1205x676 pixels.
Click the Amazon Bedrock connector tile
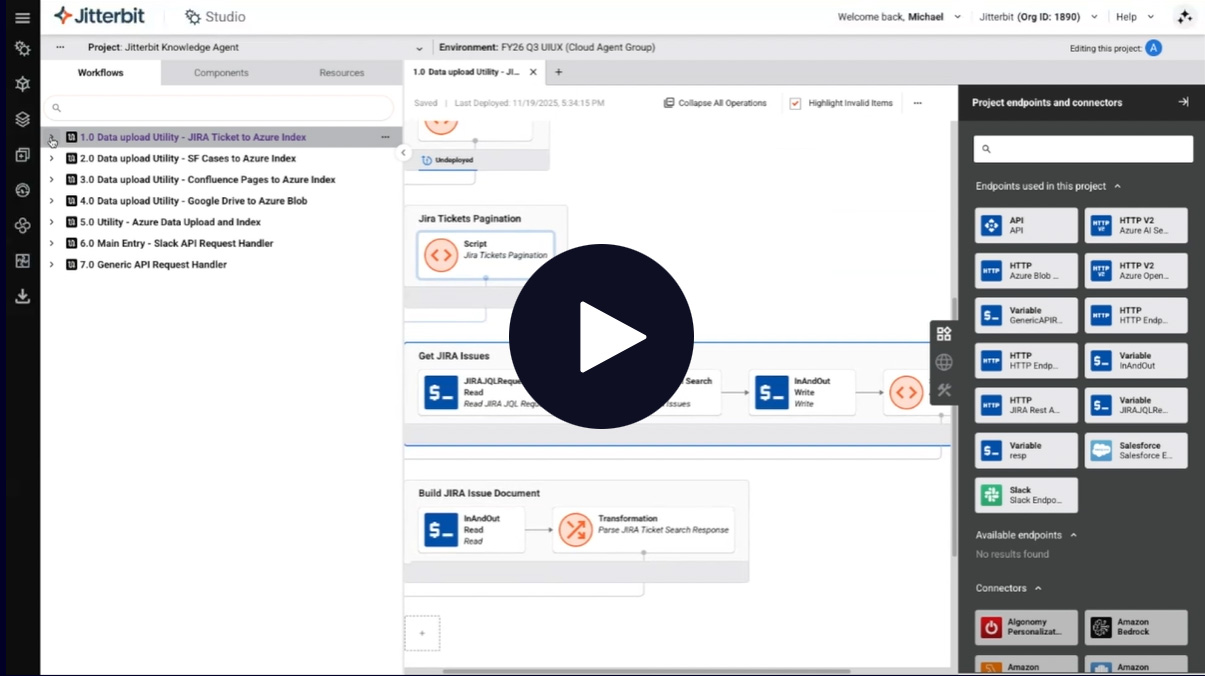1136,627
